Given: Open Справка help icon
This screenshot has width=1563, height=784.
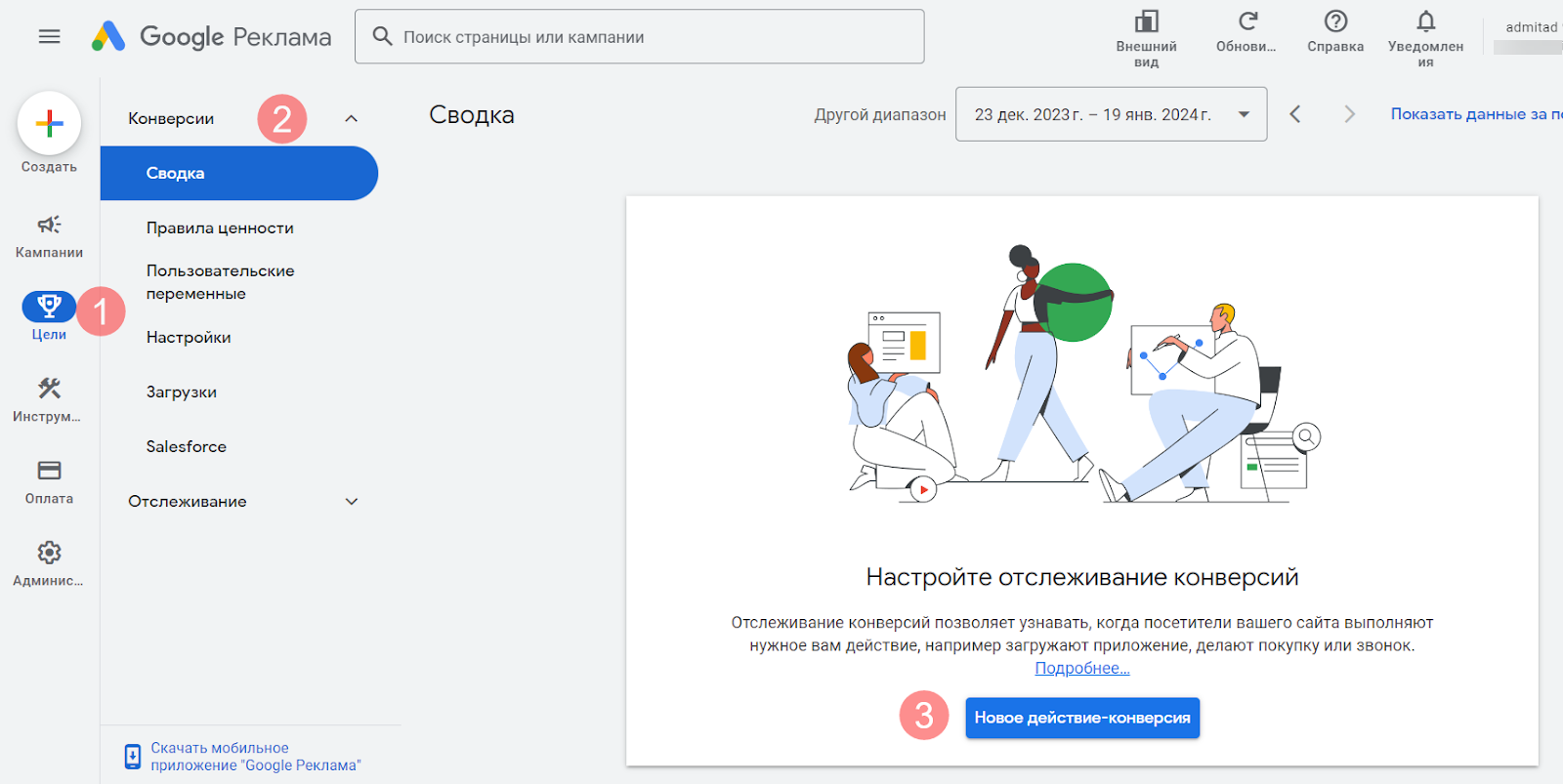Looking at the screenshot, I should click(1335, 22).
